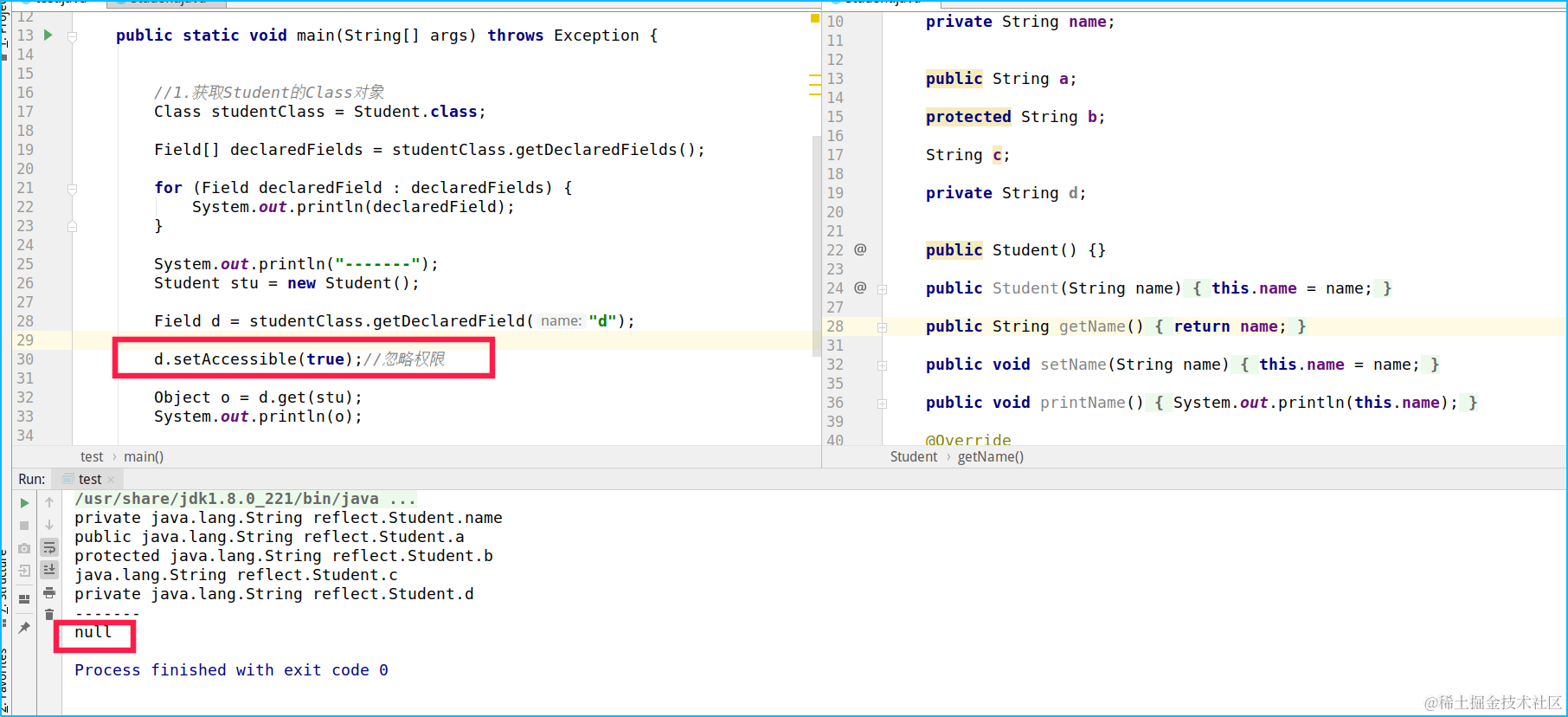This screenshot has width=1568, height=717.
Task: Click the green run gutter arrow beside main method
Action: 48,35
